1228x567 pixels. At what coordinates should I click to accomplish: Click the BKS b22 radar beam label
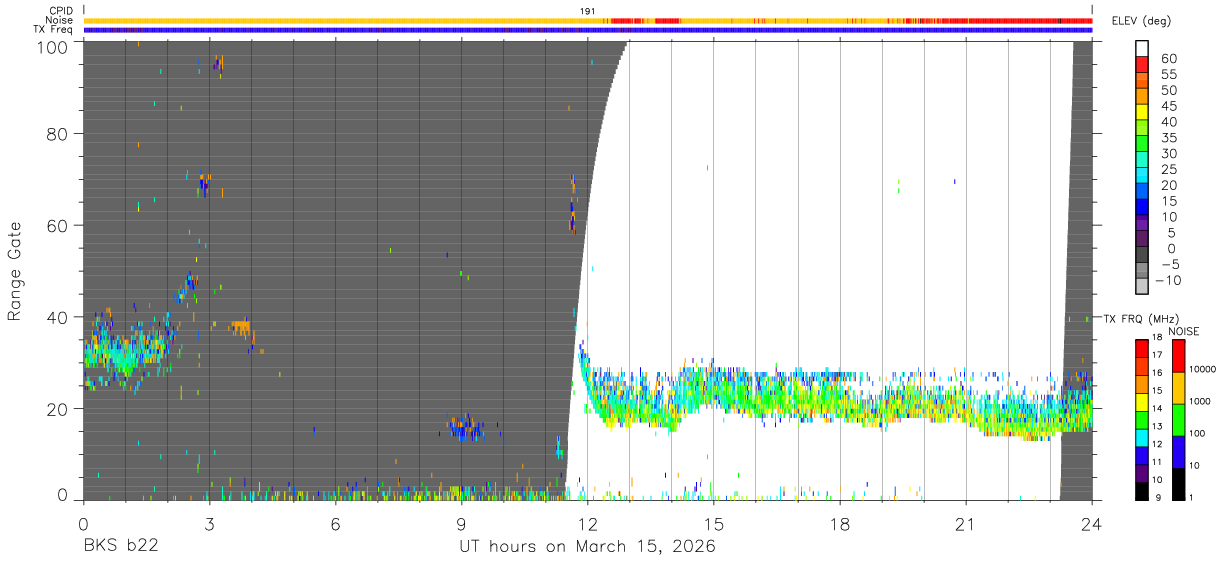(x=120, y=547)
